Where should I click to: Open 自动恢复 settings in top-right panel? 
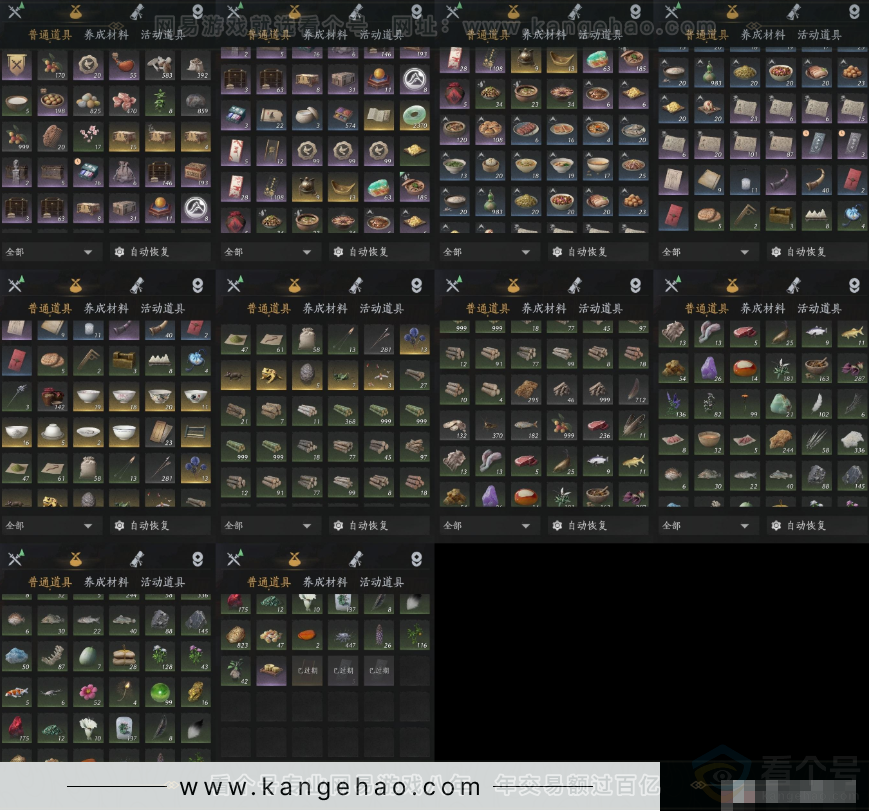pyautogui.click(x=817, y=252)
